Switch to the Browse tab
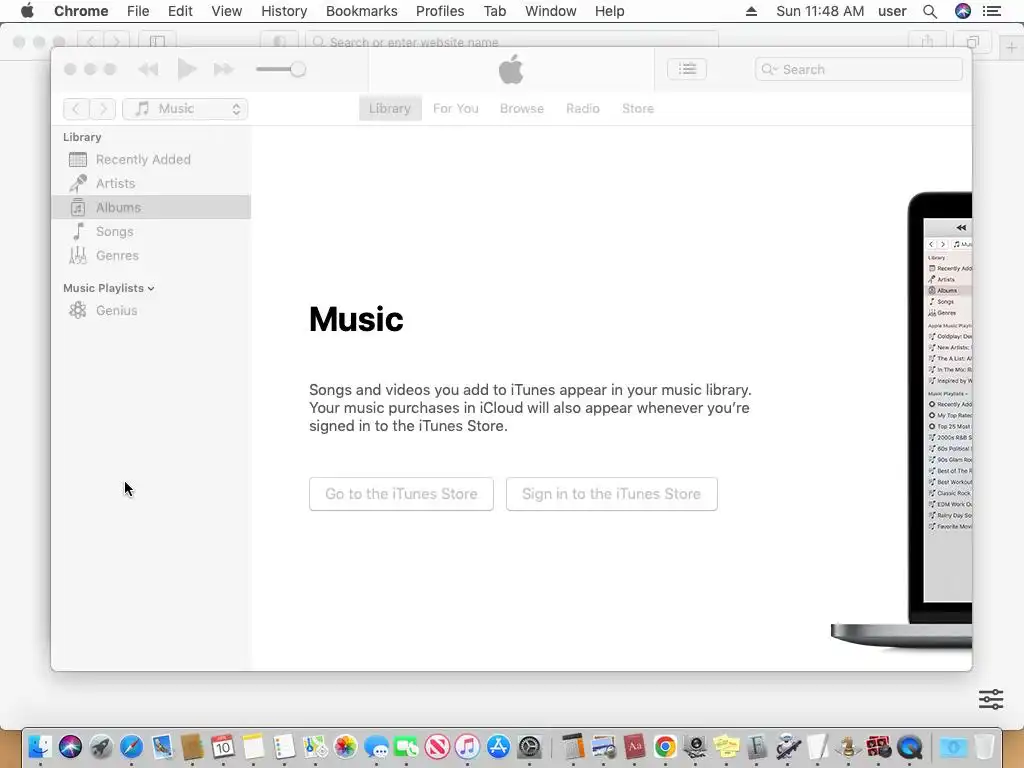 tap(522, 108)
